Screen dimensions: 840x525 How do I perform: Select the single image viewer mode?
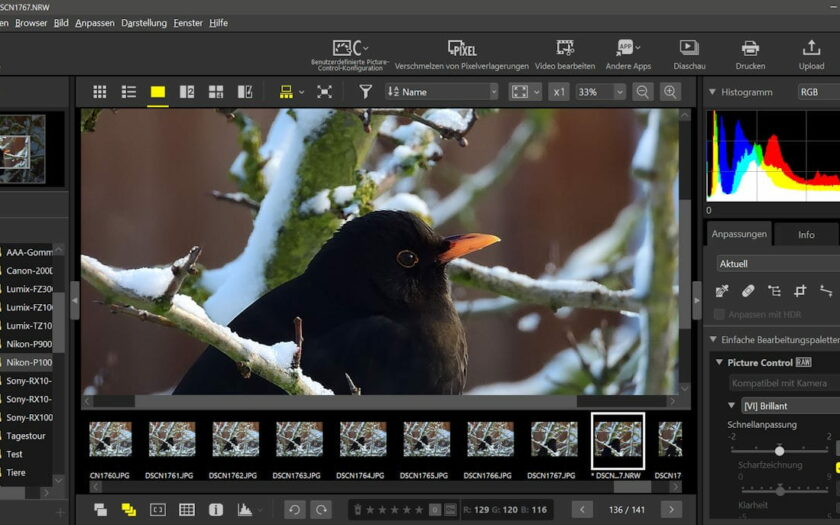[x=158, y=92]
